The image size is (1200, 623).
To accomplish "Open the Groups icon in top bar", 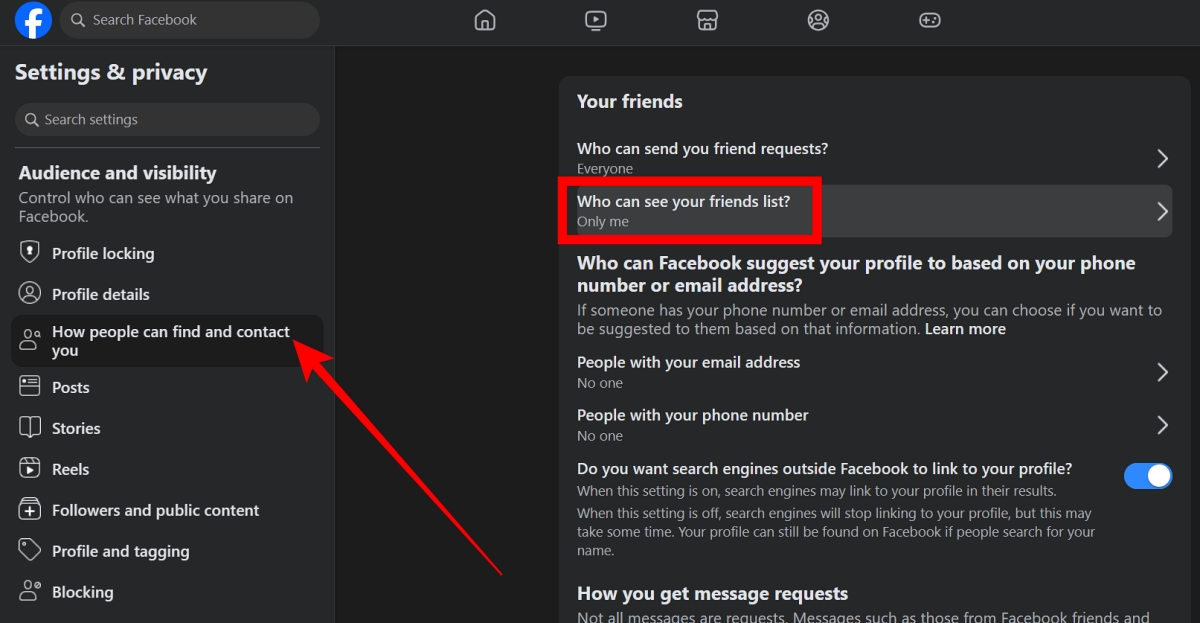I will point(818,20).
